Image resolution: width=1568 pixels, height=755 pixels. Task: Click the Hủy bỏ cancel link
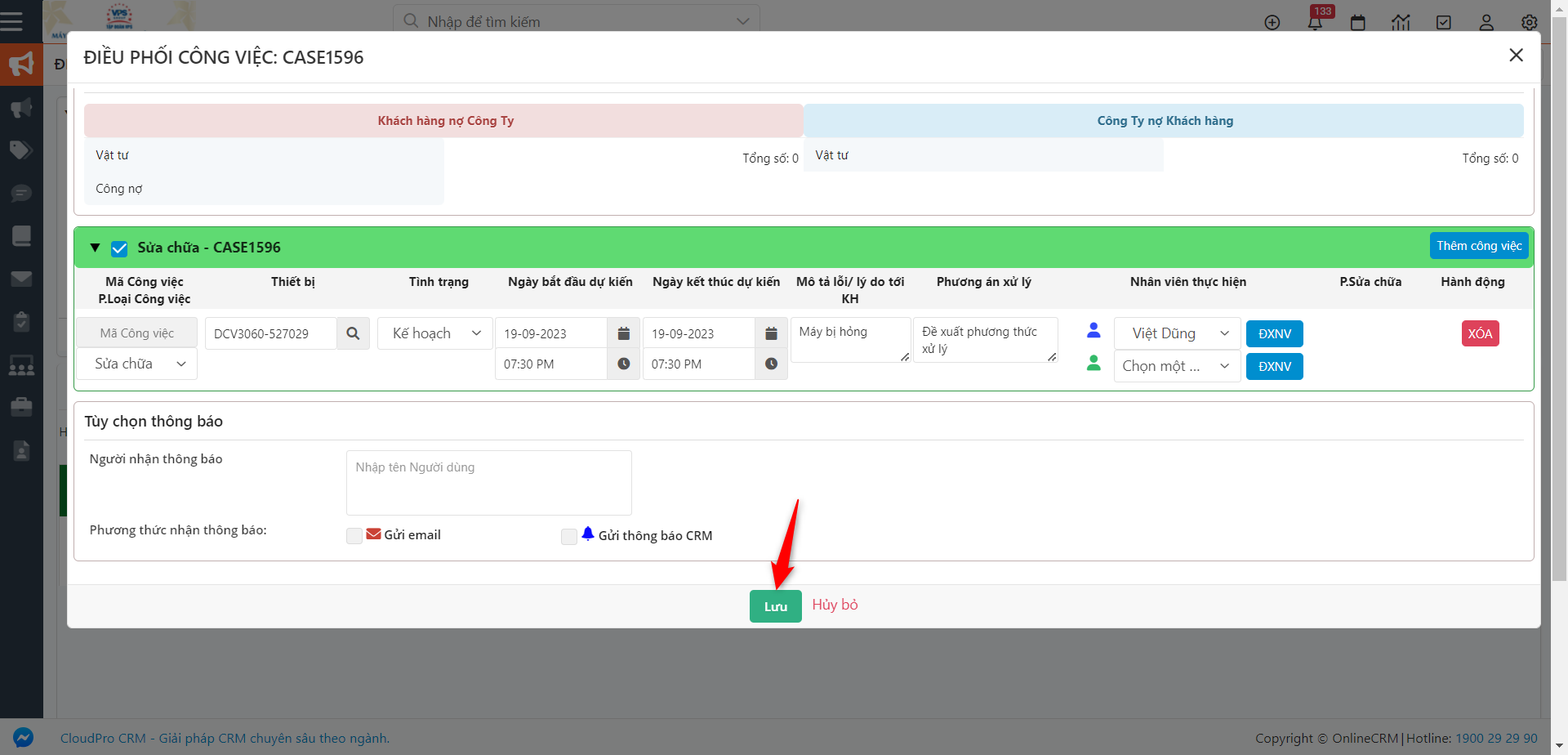835,605
